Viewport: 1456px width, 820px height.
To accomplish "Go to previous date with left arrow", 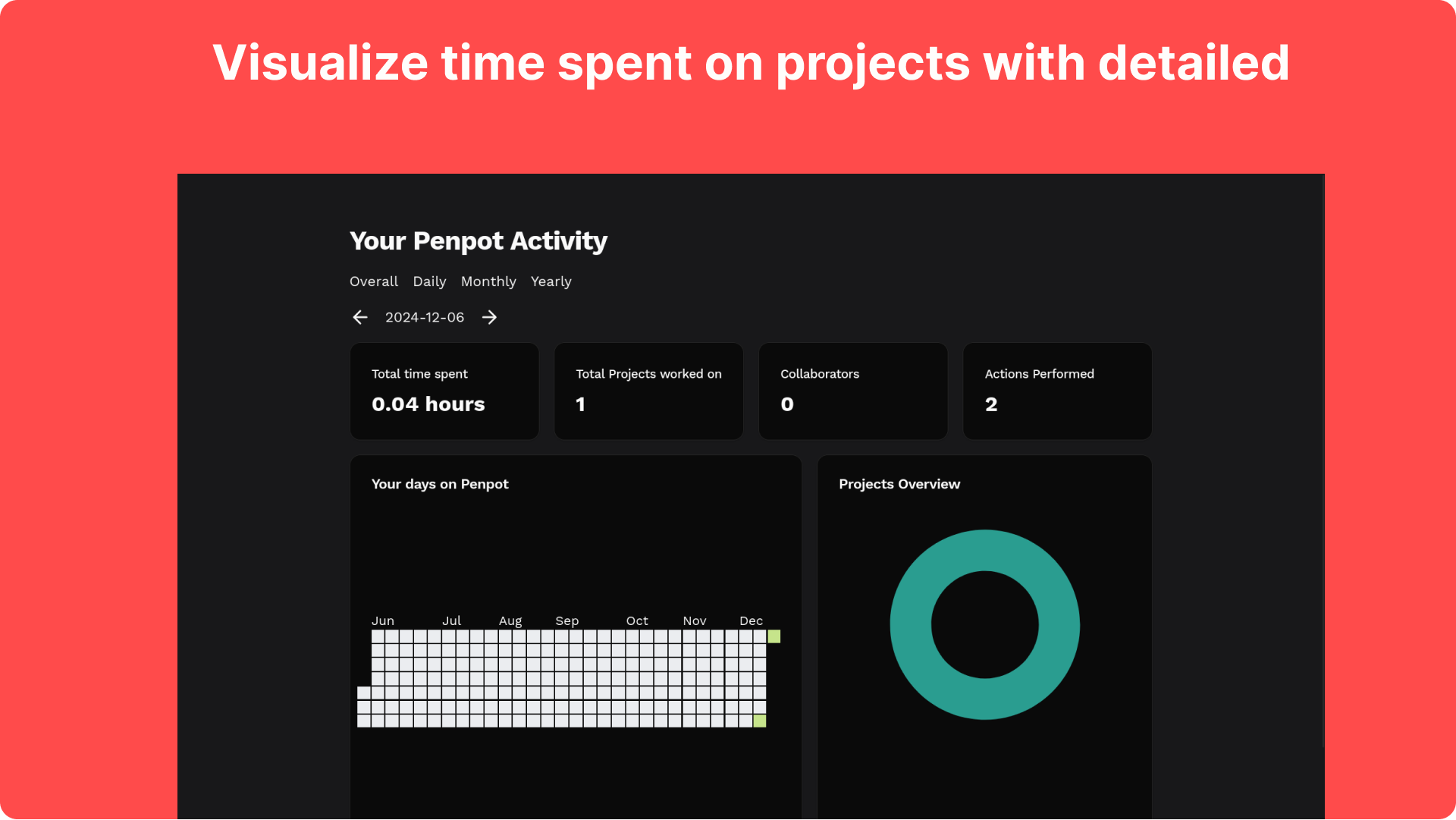I will 360,317.
